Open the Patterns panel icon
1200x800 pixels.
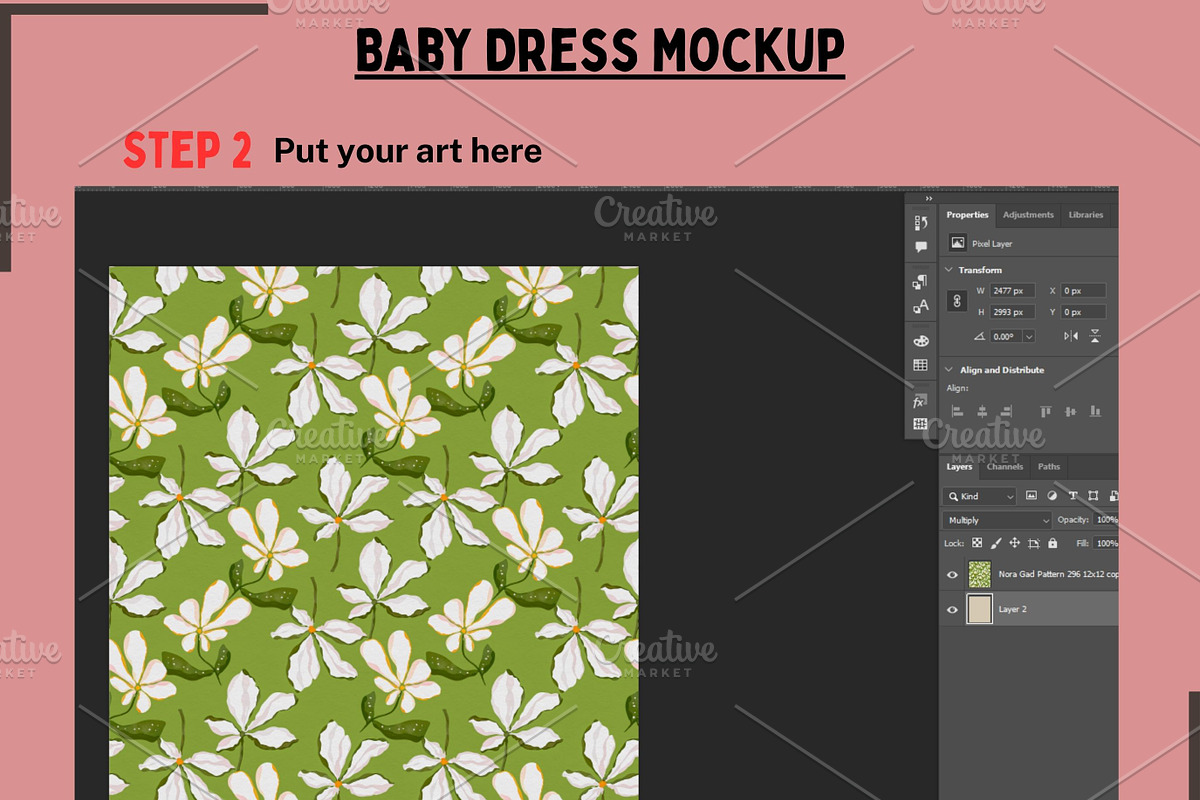pyautogui.click(x=920, y=423)
